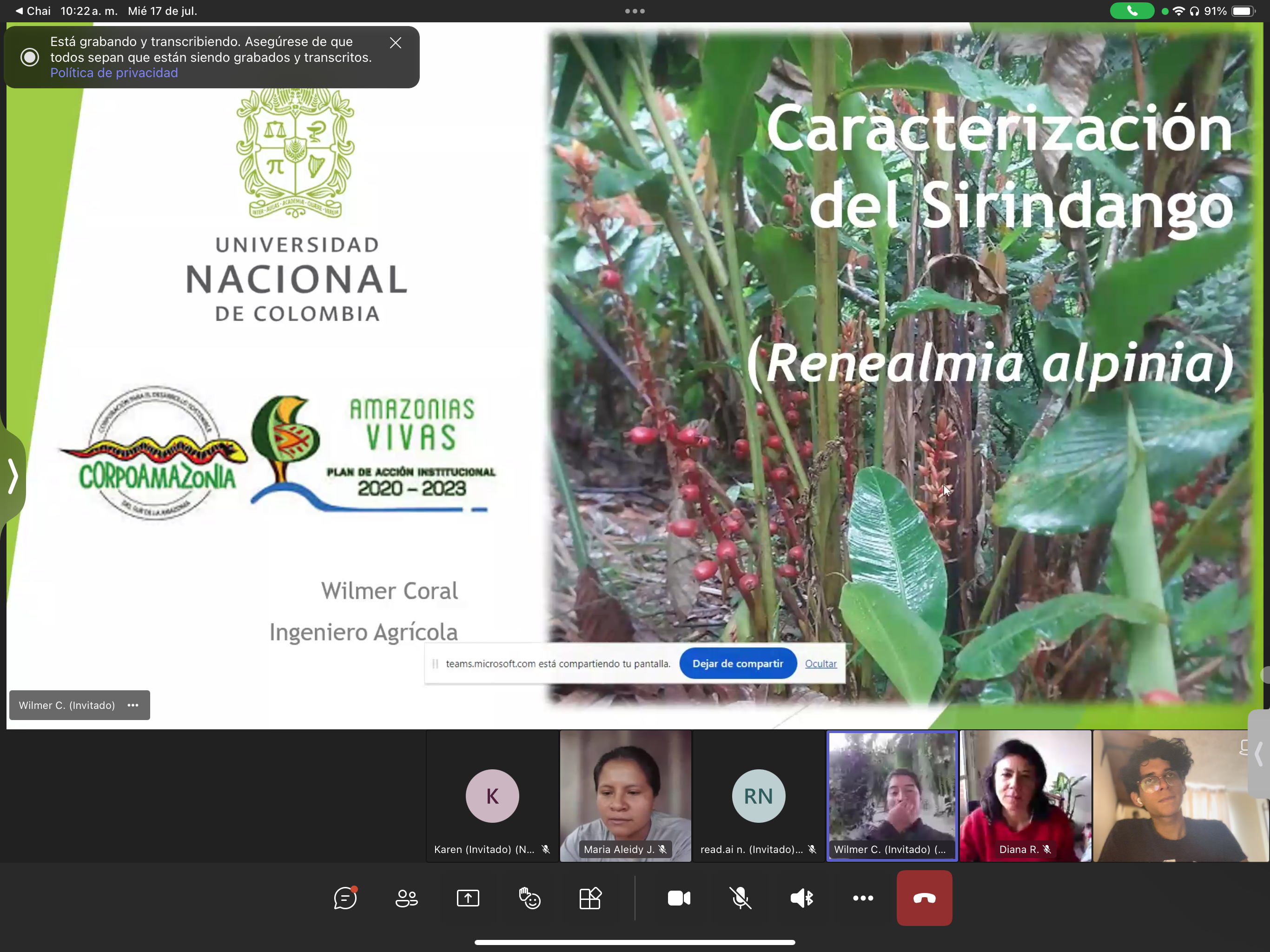Expand the left side panel chevron
1270x952 pixels.
(13, 476)
